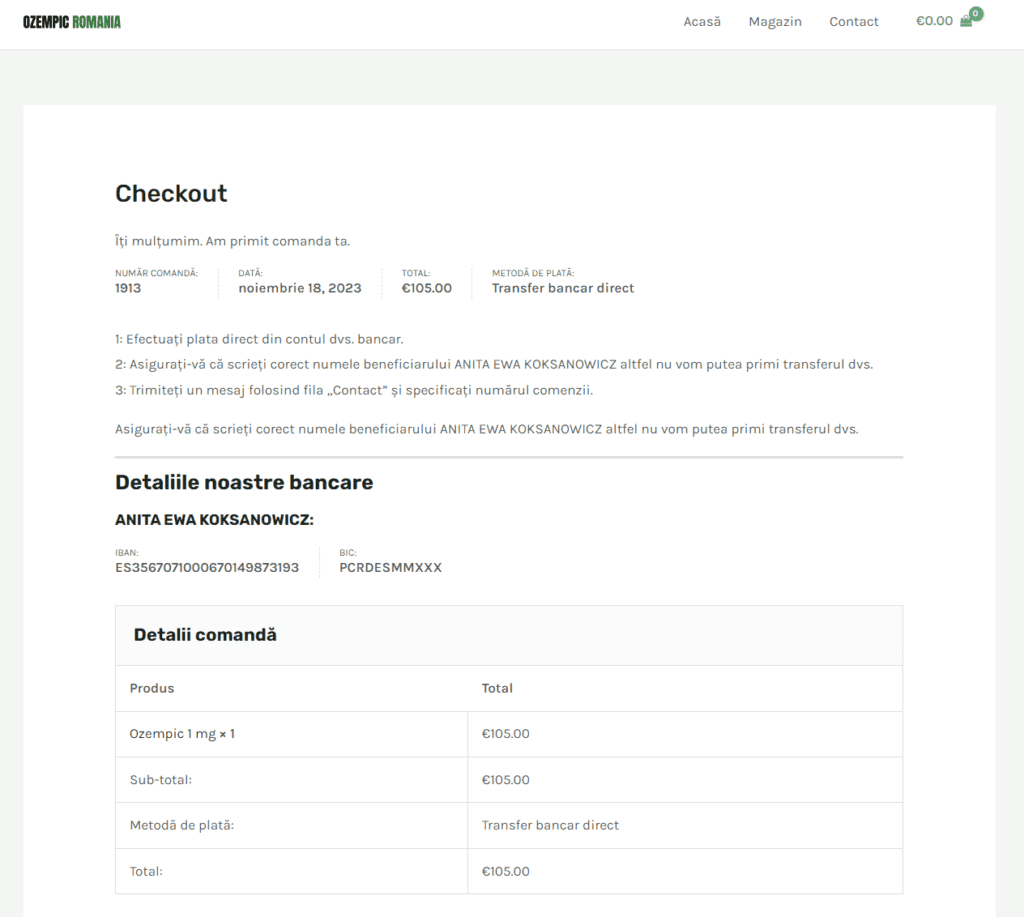Click the IBAN number ES3567071000670149873193

tap(207, 568)
